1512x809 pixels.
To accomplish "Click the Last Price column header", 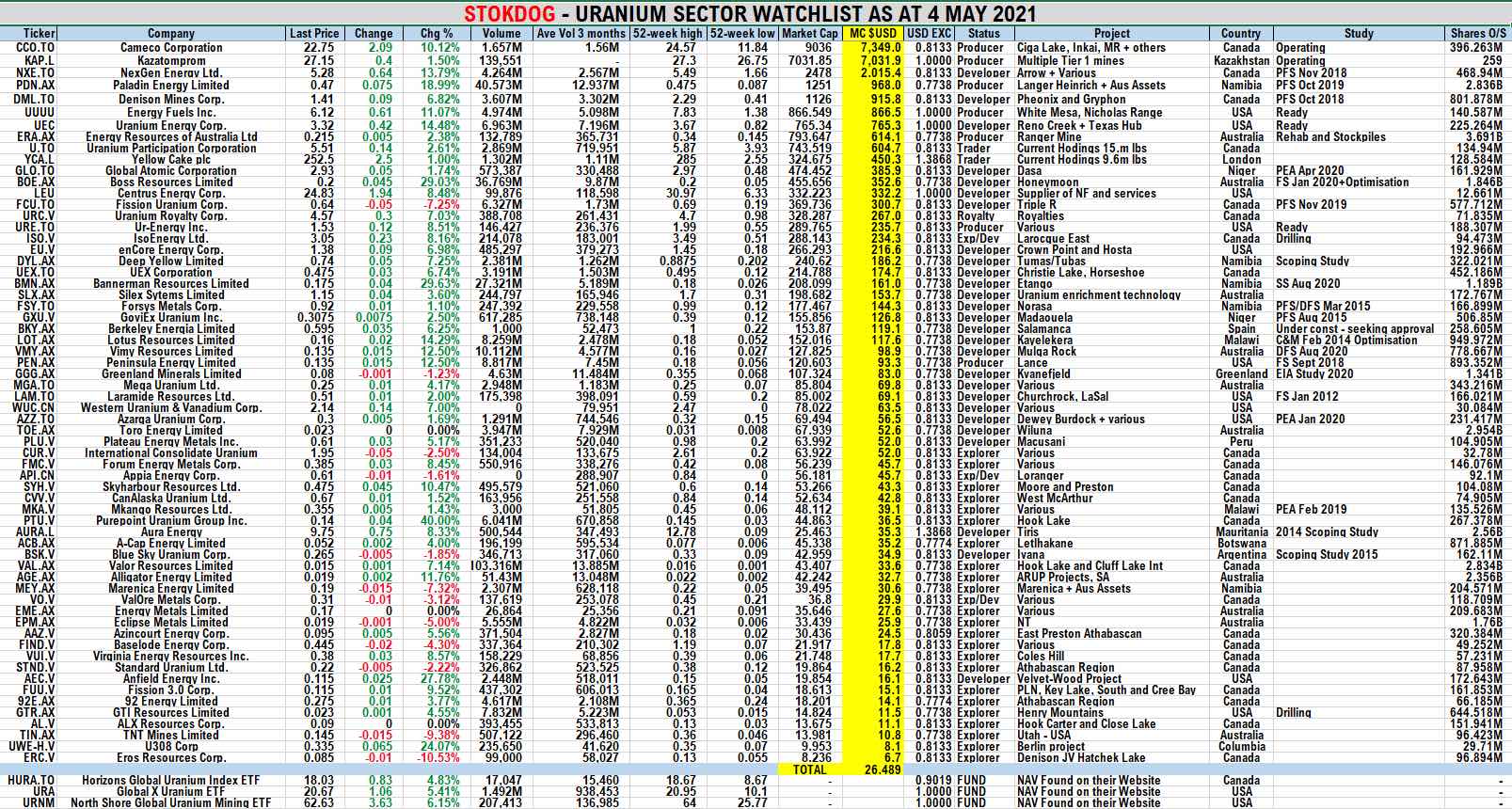I will click(314, 33).
